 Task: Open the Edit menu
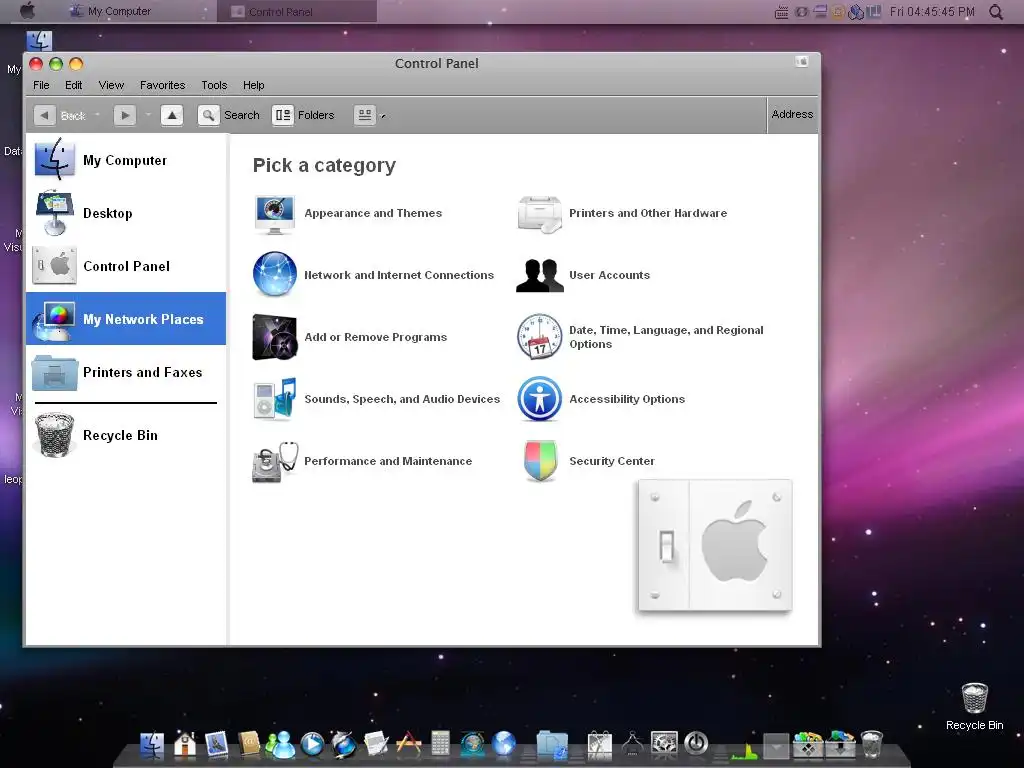pos(73,85)
